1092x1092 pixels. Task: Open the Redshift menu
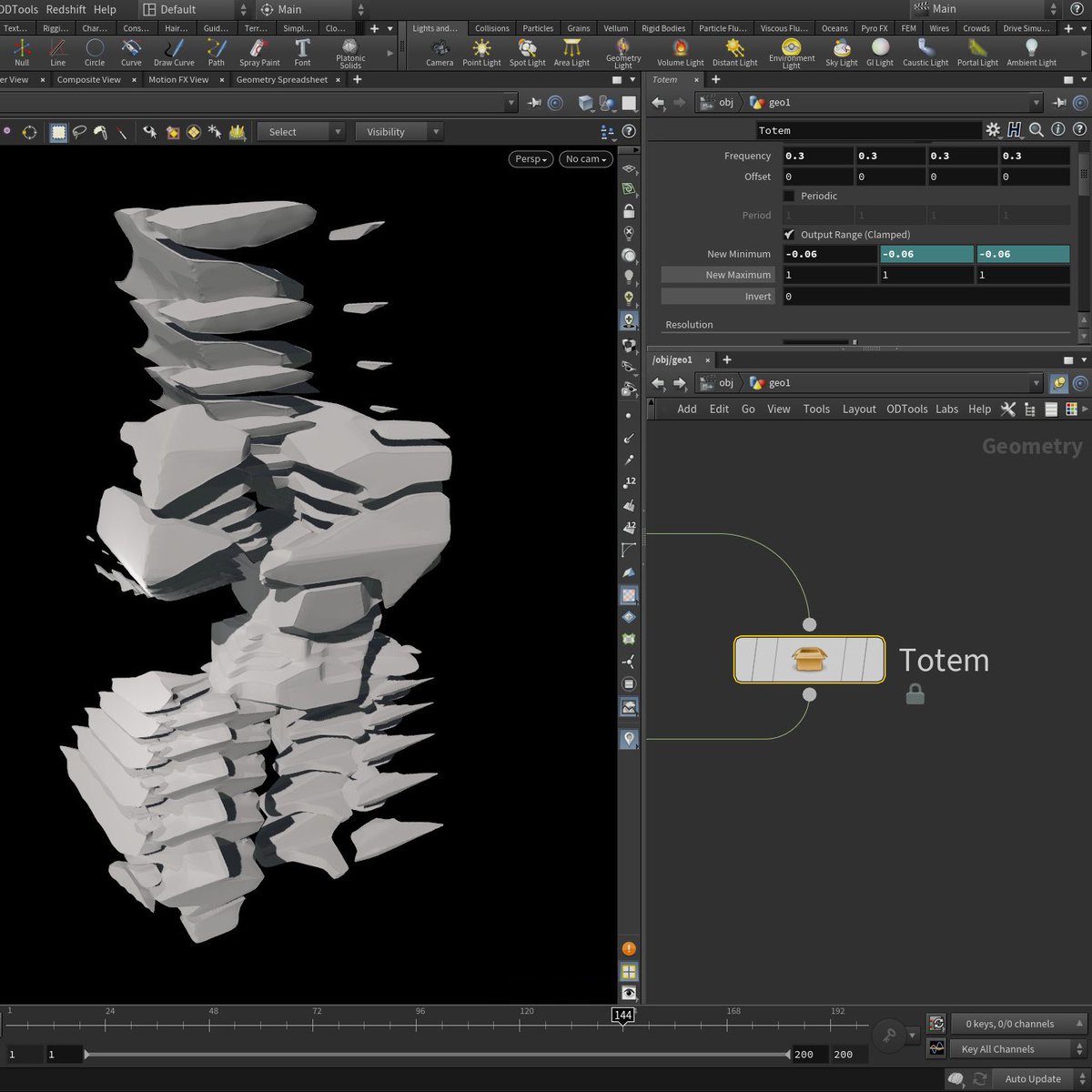click(66, 9)
